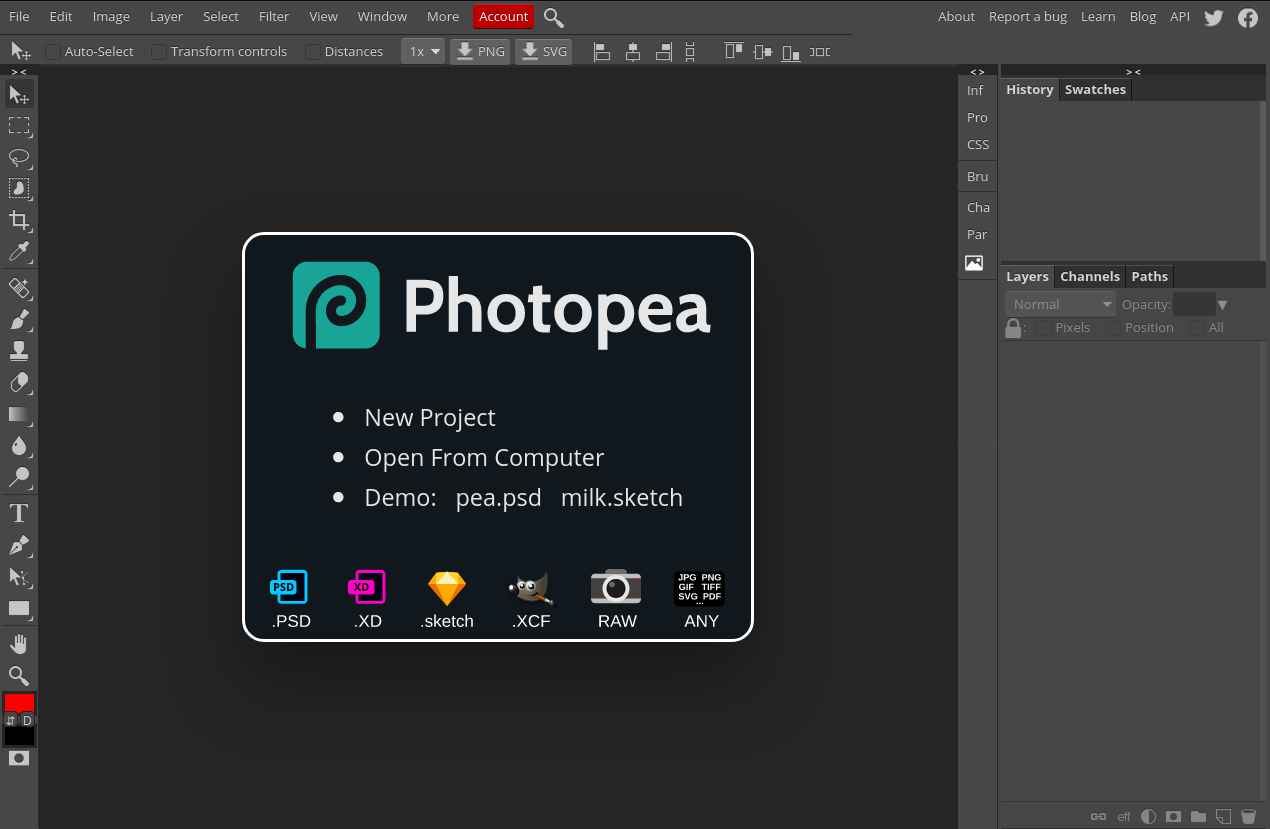
Task: Enable the Distances checkbox
Action: (x=313, y=52)
